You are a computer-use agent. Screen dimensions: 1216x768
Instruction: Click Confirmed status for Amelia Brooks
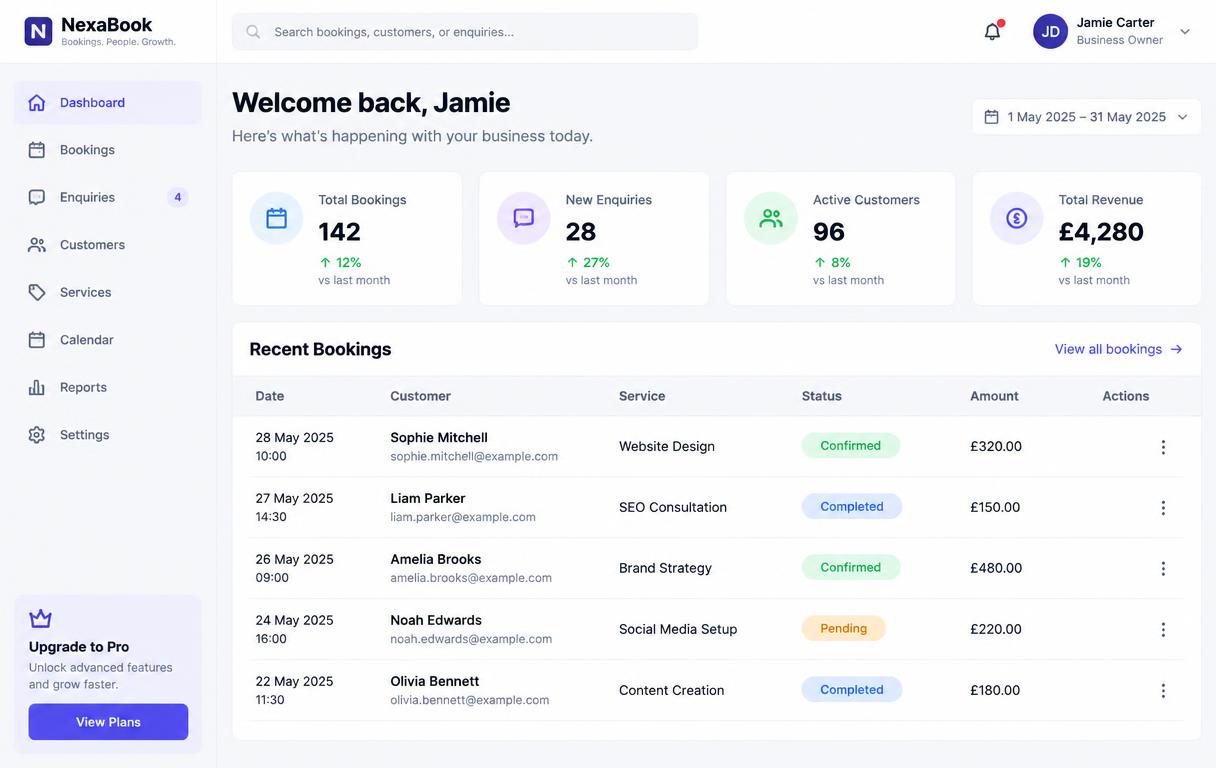[x=851, y=568]
